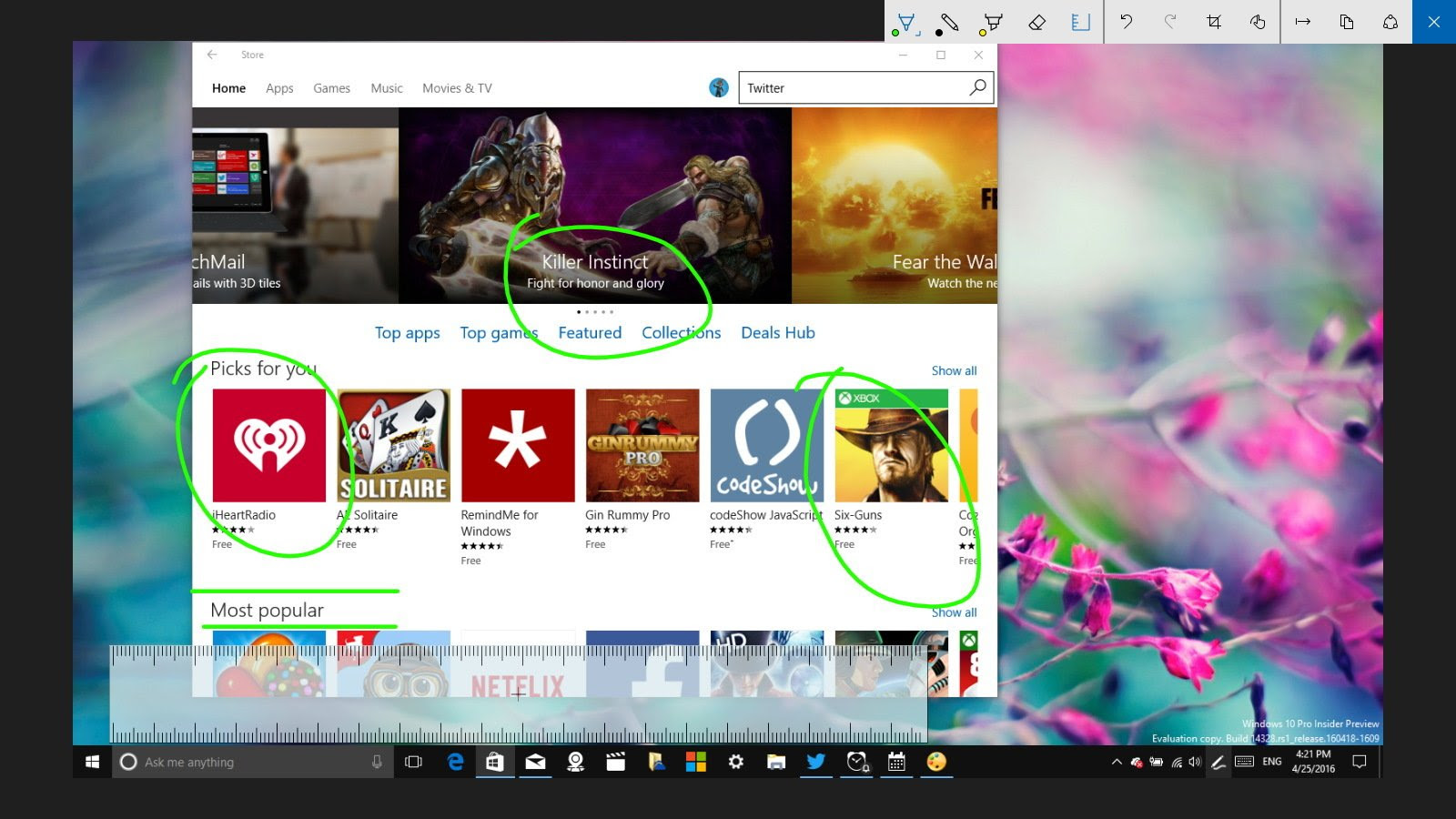Go back using the Store back arrow
1456x819 pixels.
pyautogui.click(x=212, y=55)
